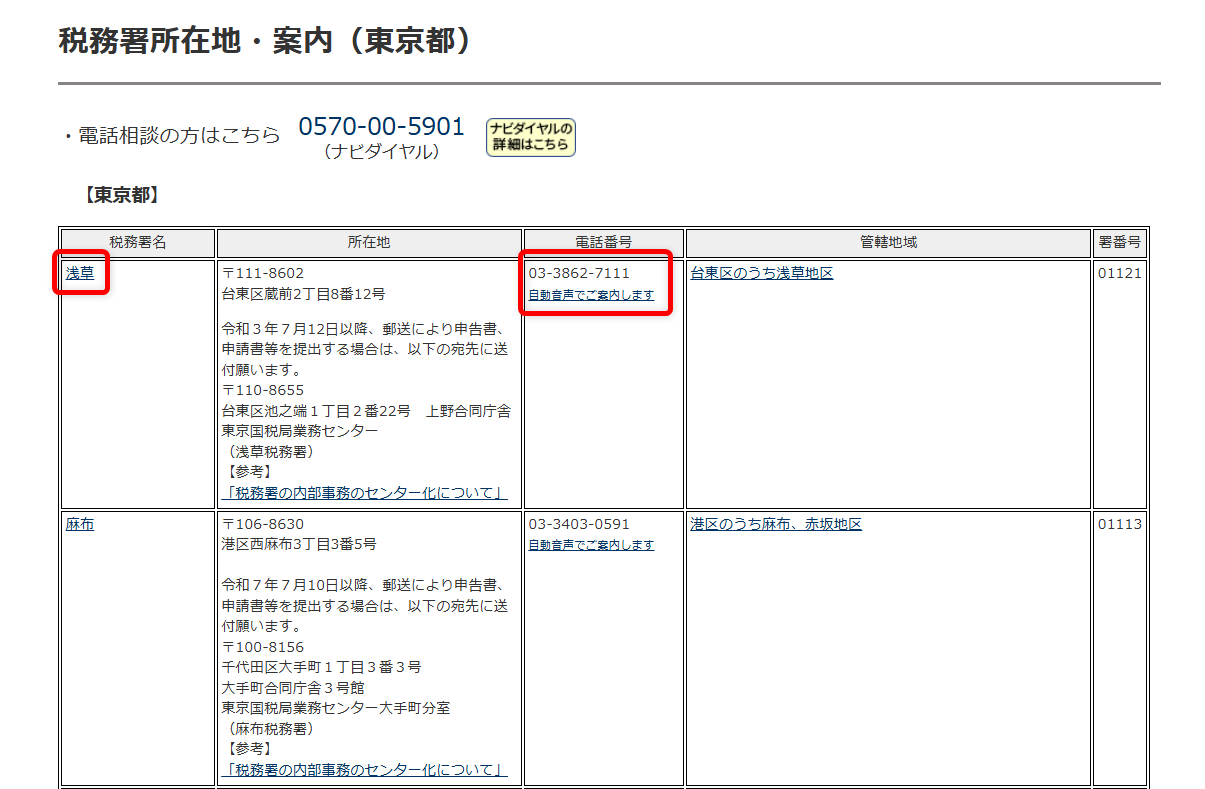Screen dimensions: 1205x789
Task: Click 自動音声でご案内します under 03-3862-7111
Action: click(591, 295)
